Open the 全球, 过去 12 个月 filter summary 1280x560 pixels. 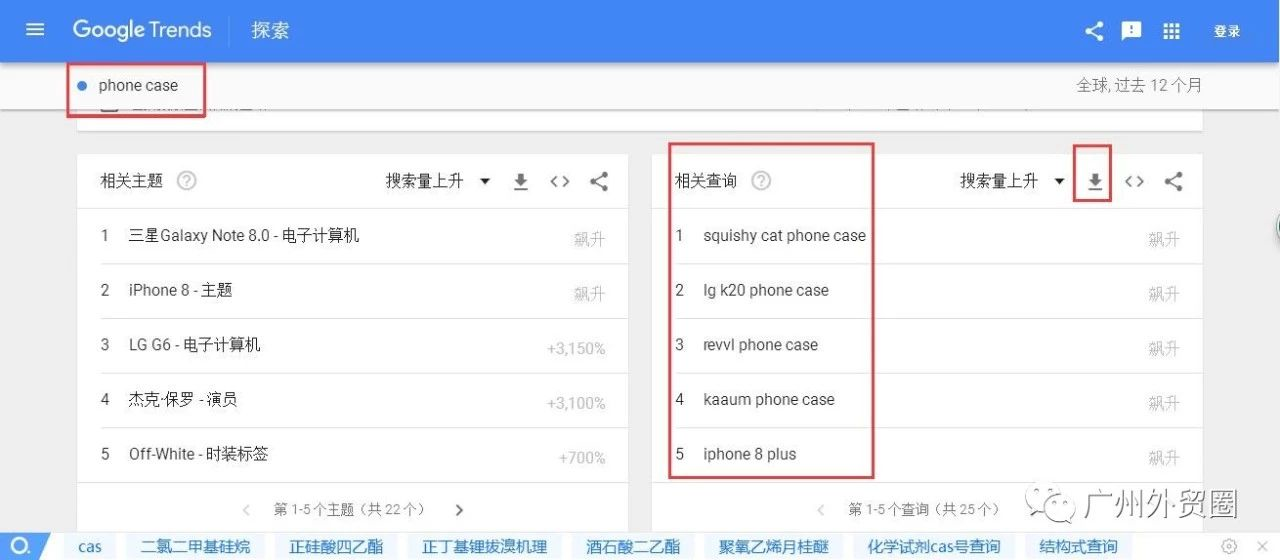1139,85
